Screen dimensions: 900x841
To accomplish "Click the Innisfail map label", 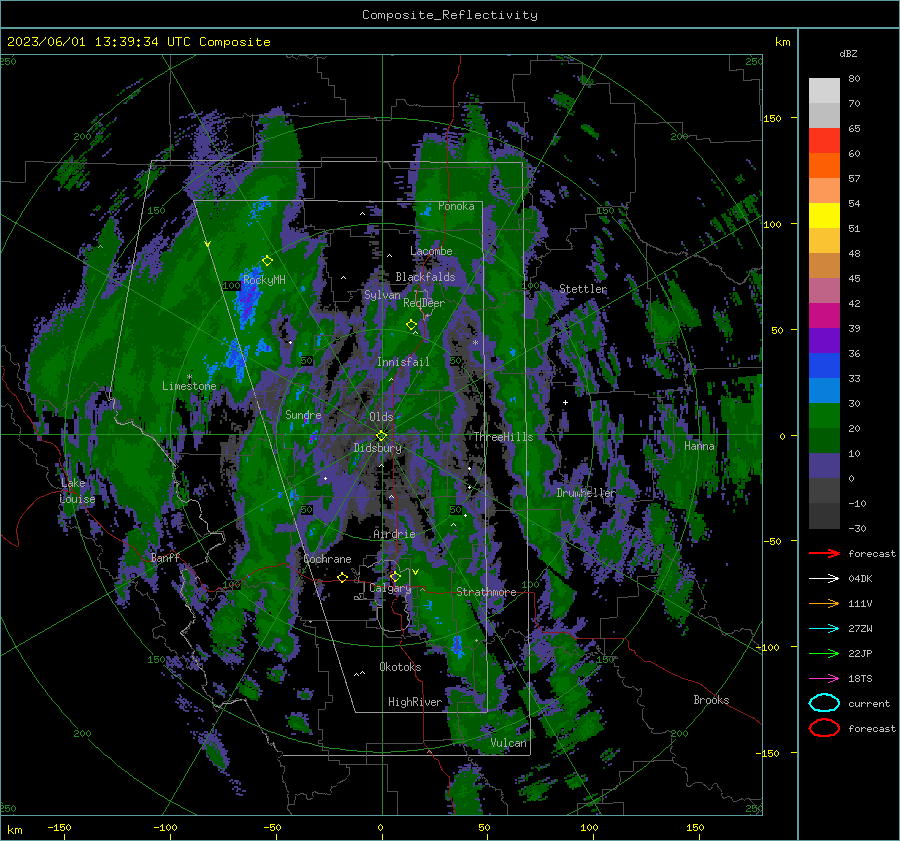I will point(403,362).
